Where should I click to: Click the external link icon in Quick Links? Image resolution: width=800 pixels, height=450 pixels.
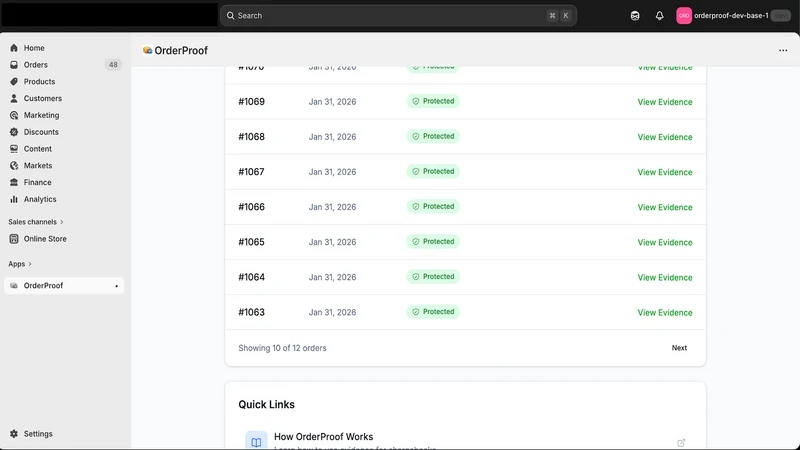[x=681, y=443]
